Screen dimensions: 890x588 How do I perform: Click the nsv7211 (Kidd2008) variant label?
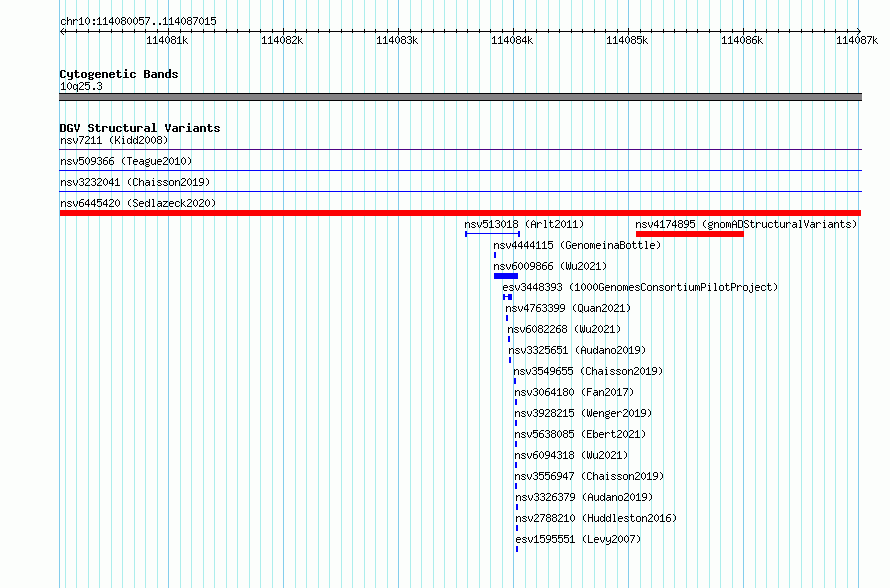point(114,140)
